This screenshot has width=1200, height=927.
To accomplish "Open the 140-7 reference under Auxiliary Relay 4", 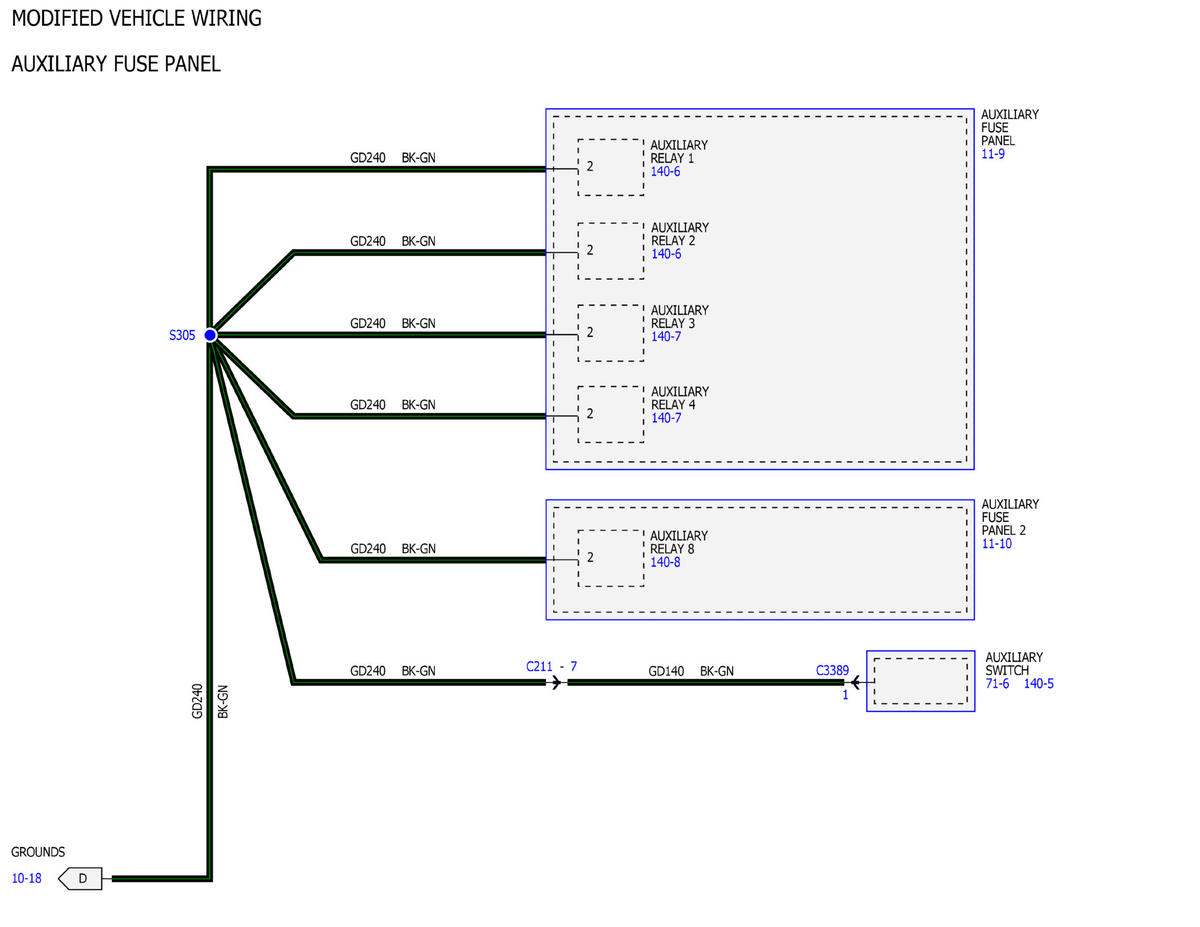I will point(666,418).
